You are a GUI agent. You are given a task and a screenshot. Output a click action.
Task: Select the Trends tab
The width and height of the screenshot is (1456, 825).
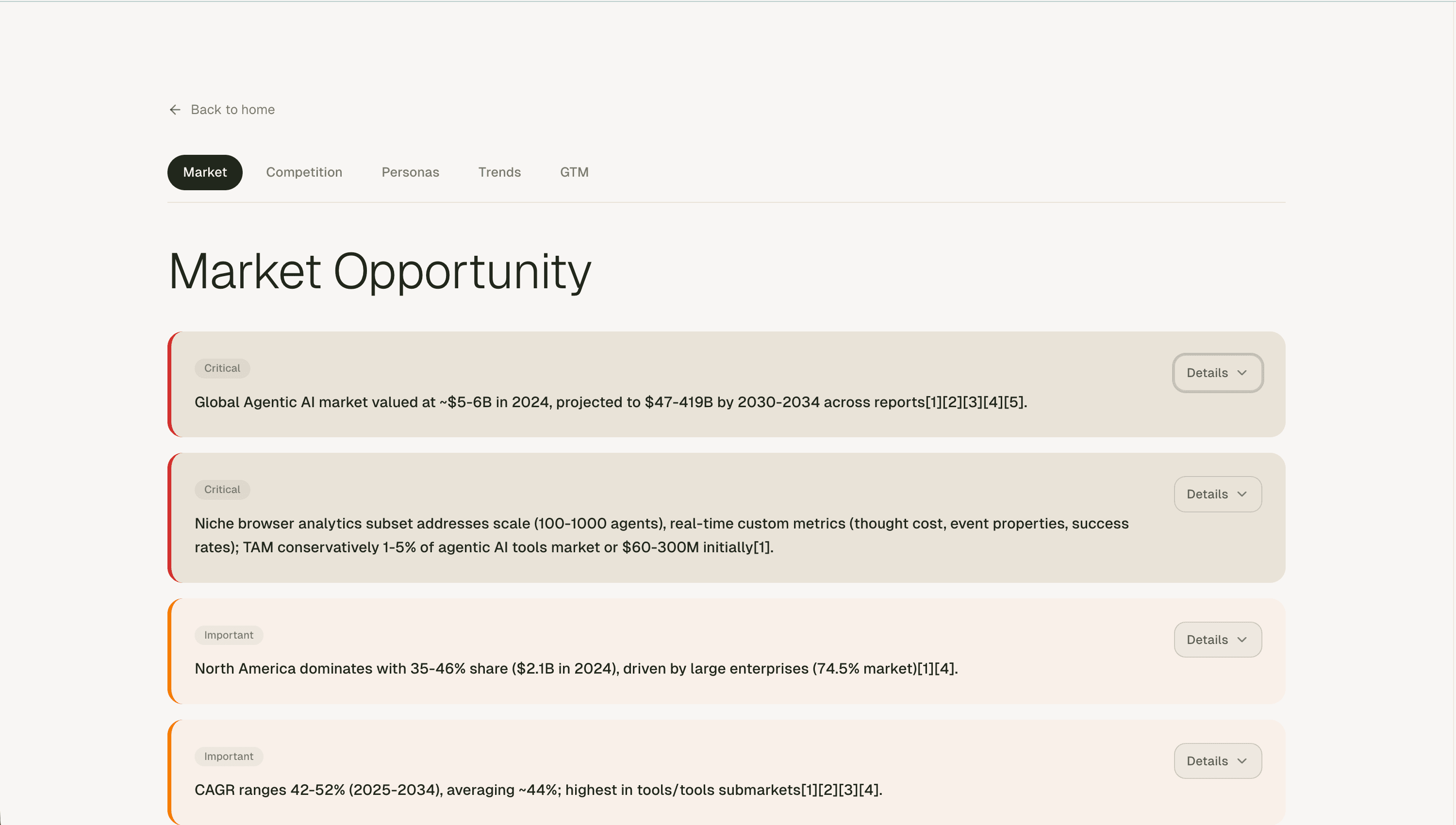[499, 172]
